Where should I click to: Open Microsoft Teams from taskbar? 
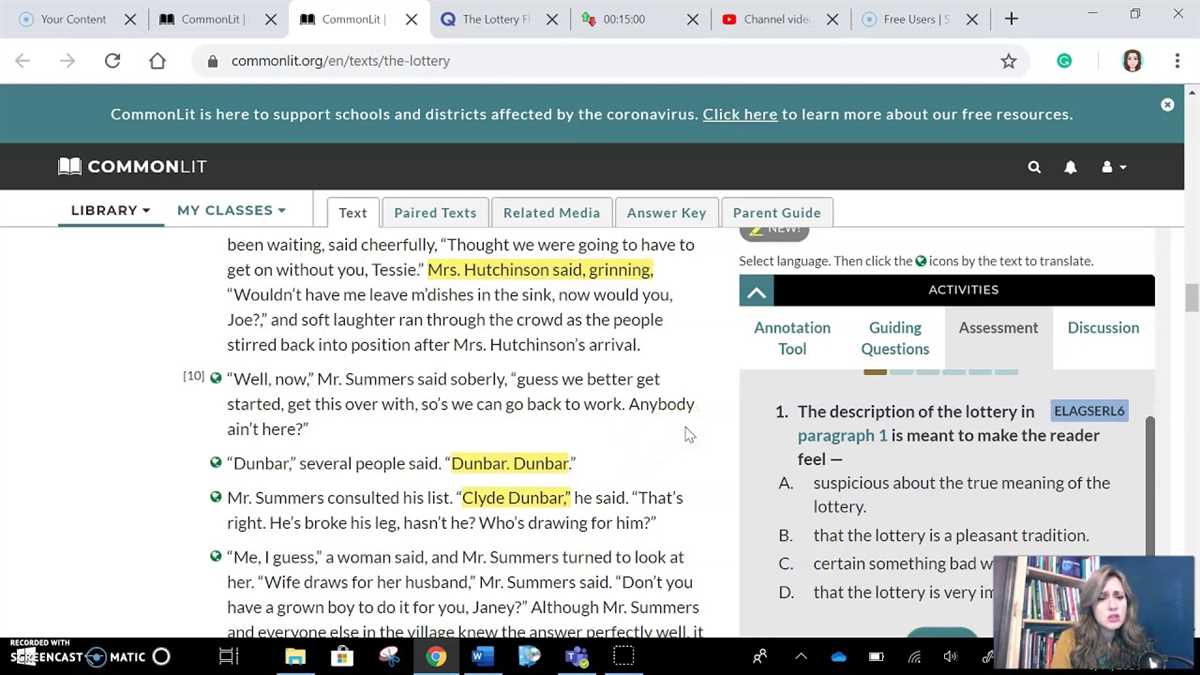[576, 657]
